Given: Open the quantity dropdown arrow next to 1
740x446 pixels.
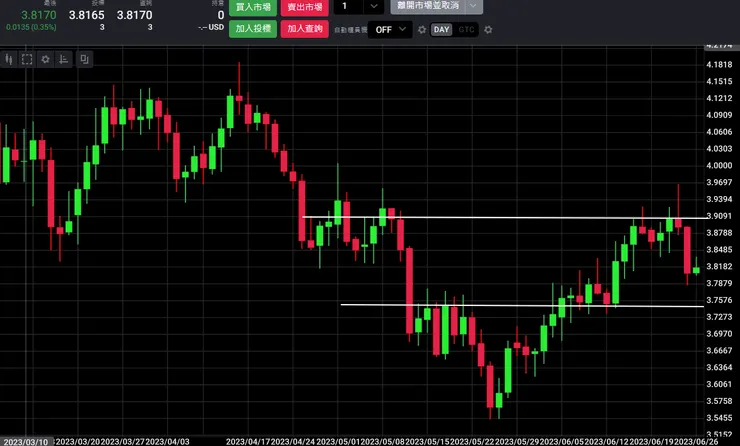Looking at the screenshot, I should tap(374, 6).
